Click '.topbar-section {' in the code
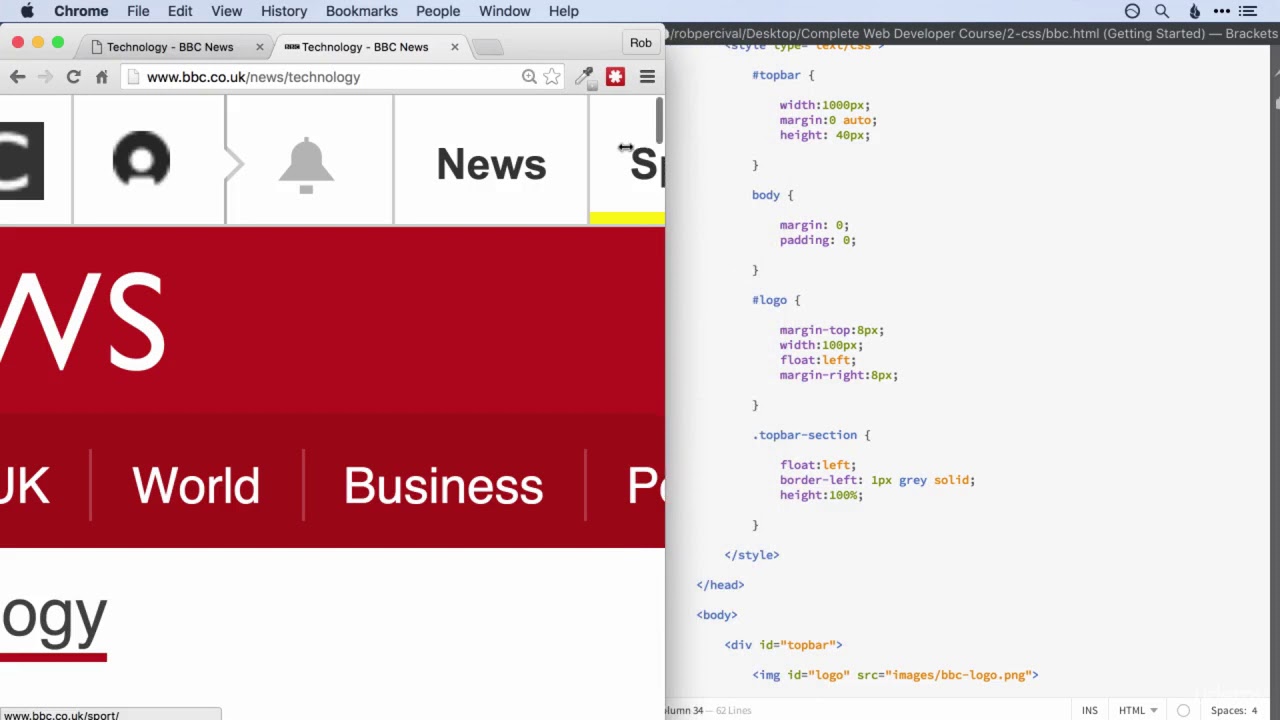1280x720 pixels. click(x=811, y=435)
